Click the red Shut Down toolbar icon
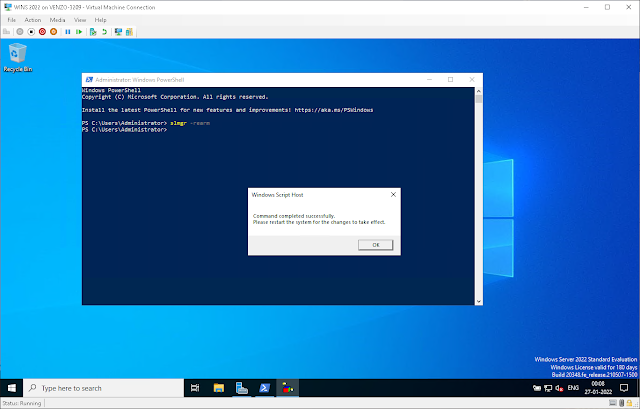Viewport: 640px width, 409px height. [42, 32]
